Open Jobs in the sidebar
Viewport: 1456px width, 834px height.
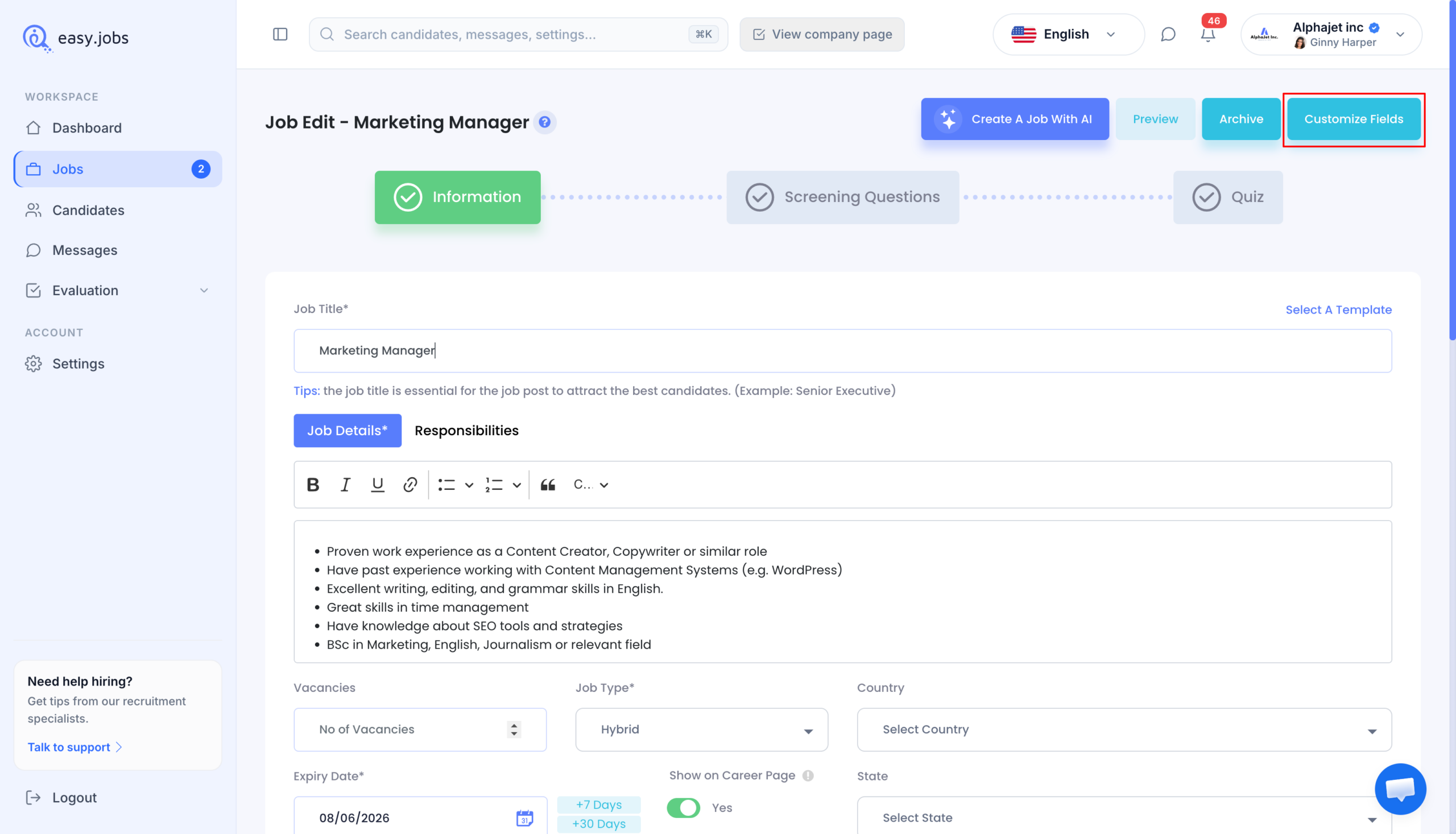pyautogui.click(x=117, y=169)
